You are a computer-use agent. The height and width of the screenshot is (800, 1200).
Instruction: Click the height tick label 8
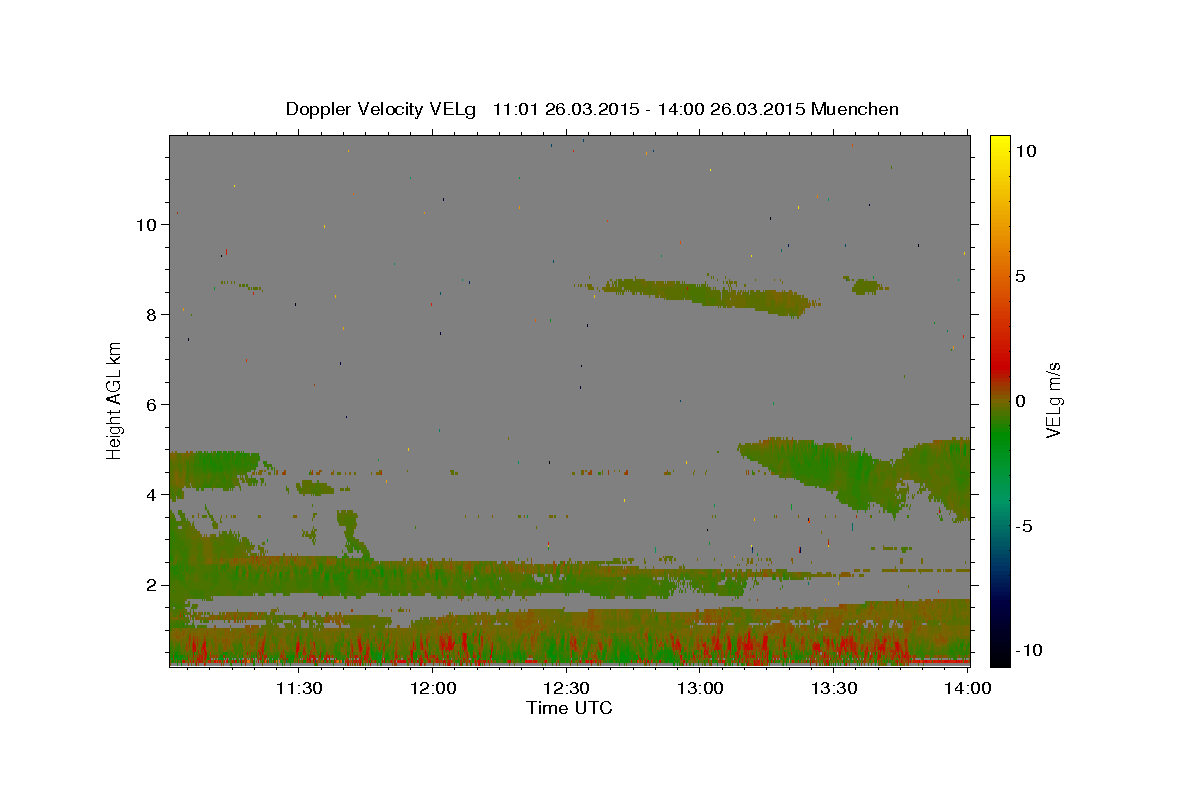pos(153,315)
